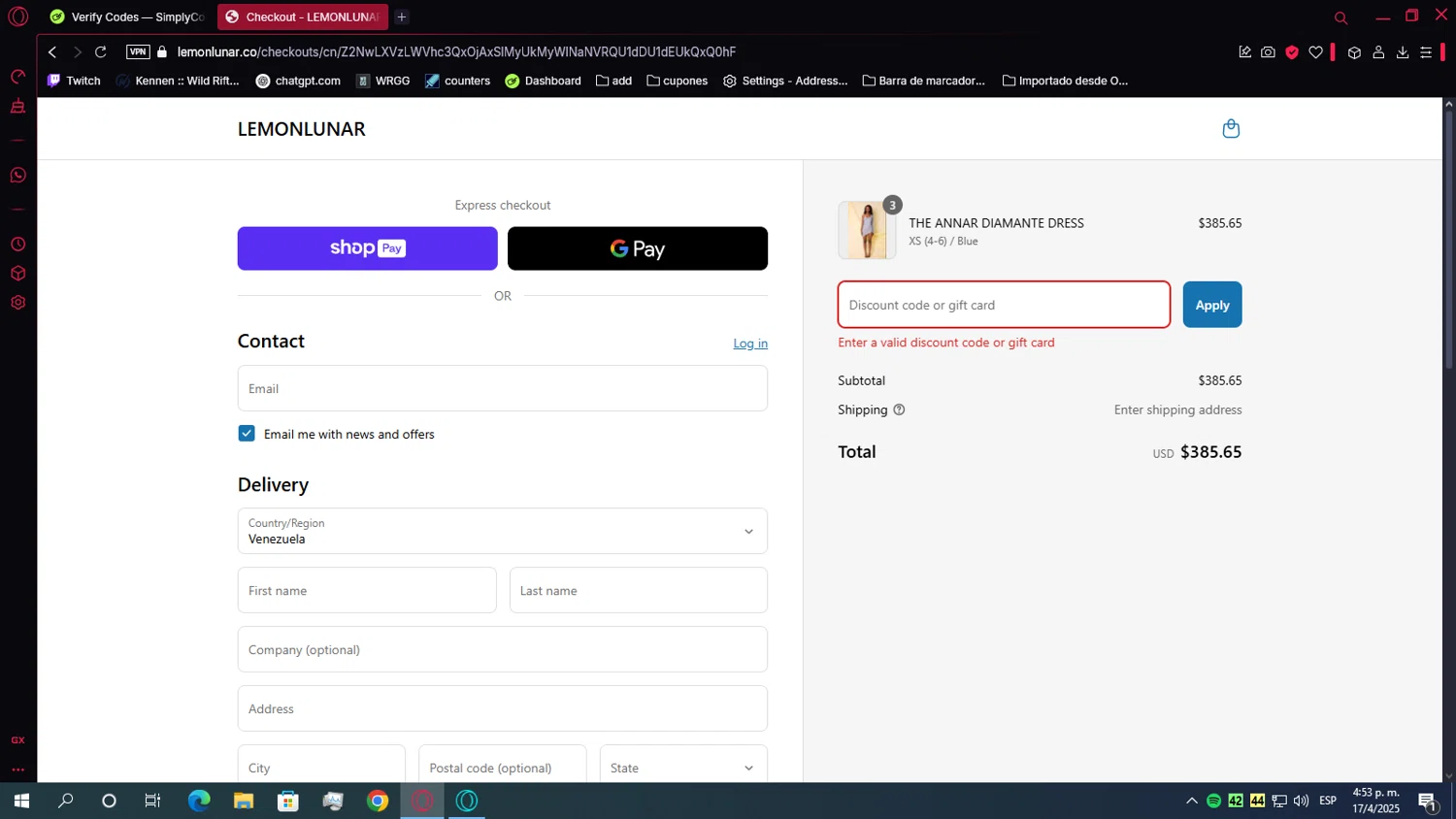
Task: Expand the 'add' bookmarks folder
Action: 614,81
